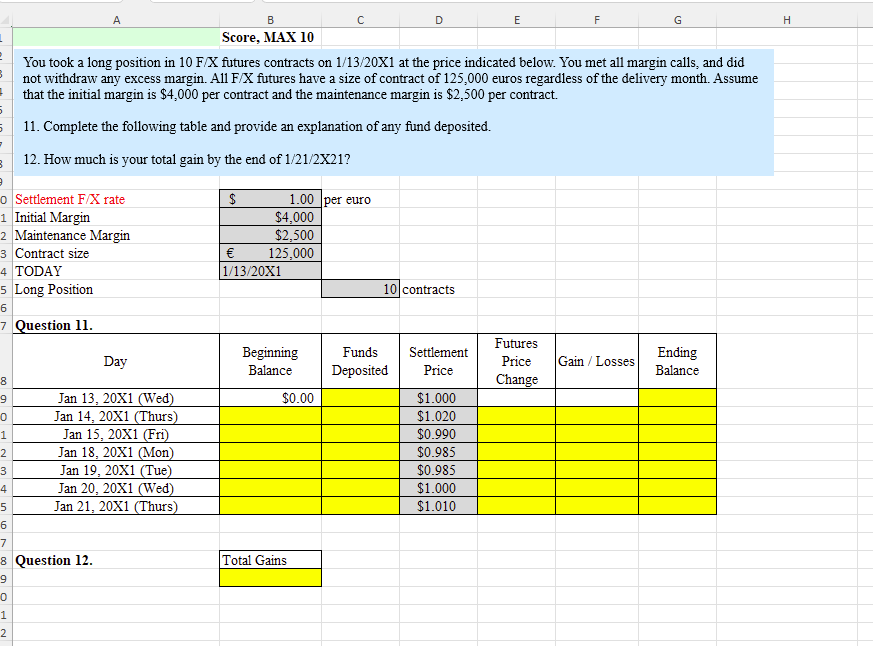873x646 pixels.
Task: Select column E header
Action: (x=517, y=20)
